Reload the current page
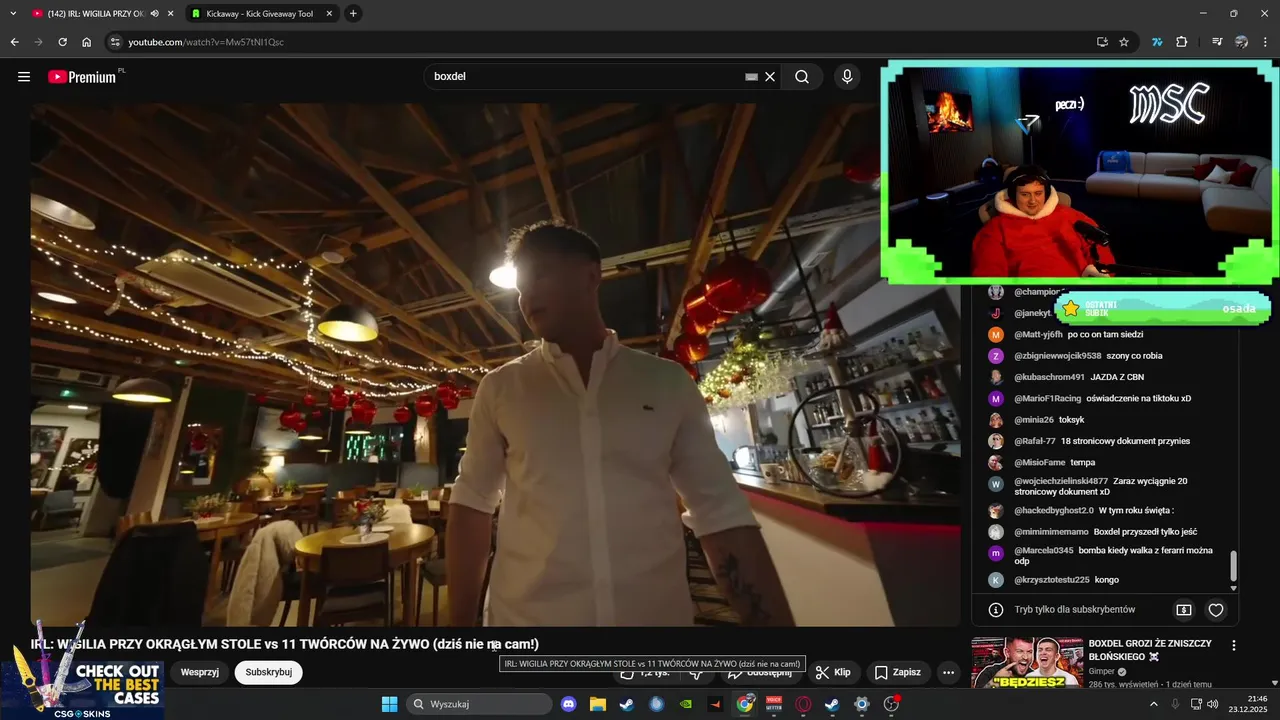Image resolution: width=1280 pixels, height=720 pixels. click(x=62, y=42)
